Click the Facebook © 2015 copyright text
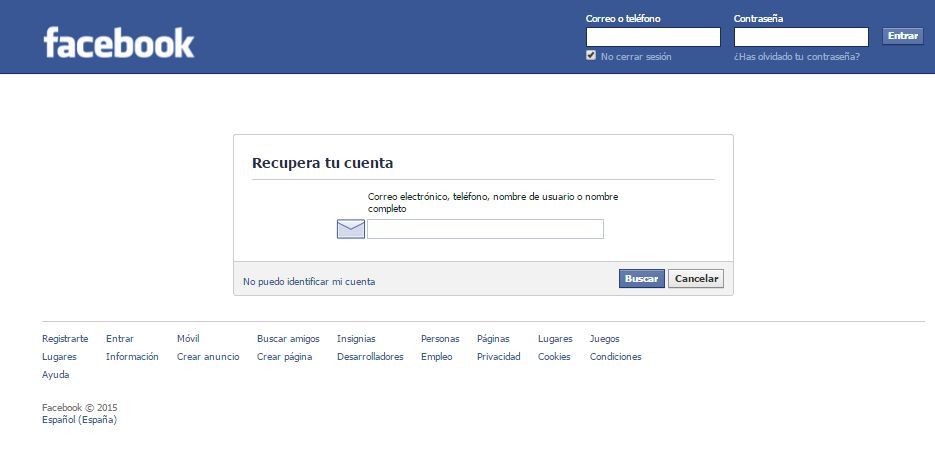This screenshot has height=461, width=935. click(x=79, y=408)
